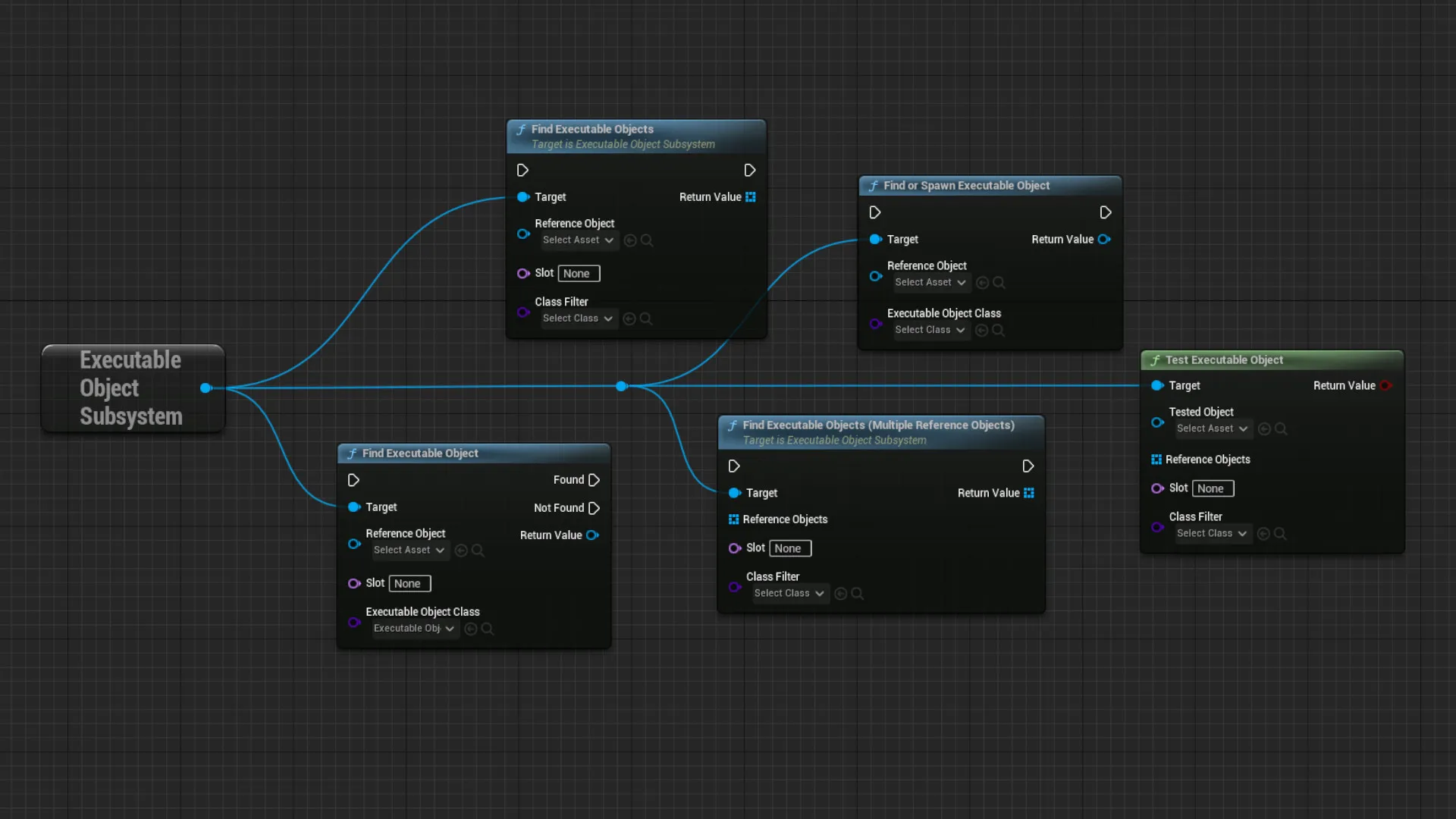The image size is (1456, 819).
Task: Click Target pin on Test Executable Object node
Action: pos(1157,385)
